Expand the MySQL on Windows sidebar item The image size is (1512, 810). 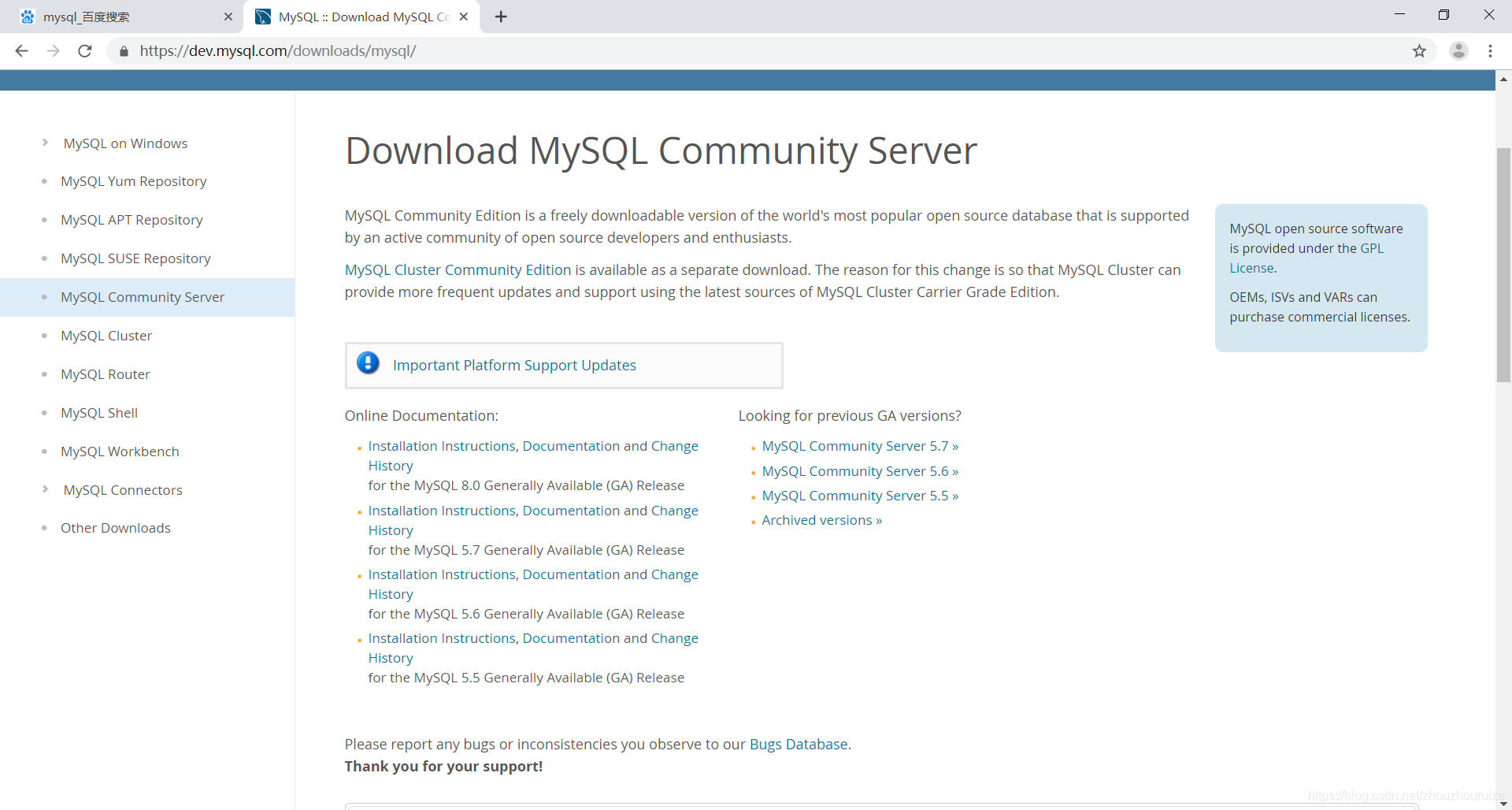pos(45,143)
